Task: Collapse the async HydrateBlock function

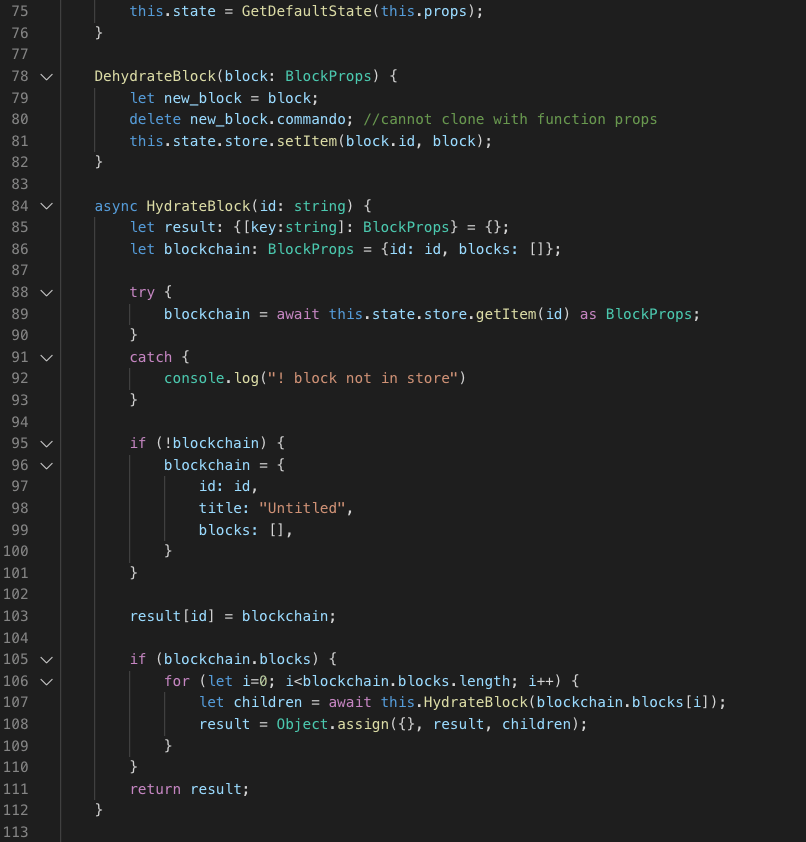Action: [x=46, y=206]
